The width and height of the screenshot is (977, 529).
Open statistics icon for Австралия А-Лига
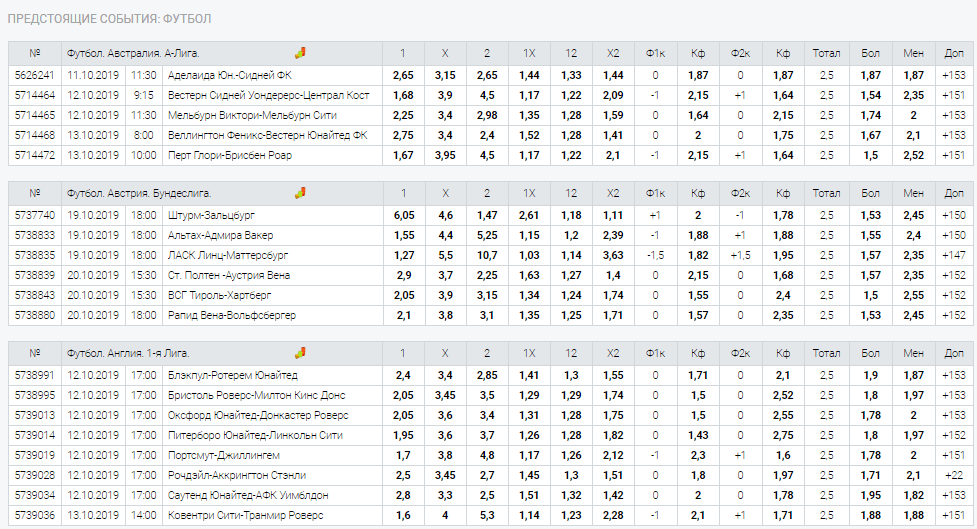pos(300,53)
